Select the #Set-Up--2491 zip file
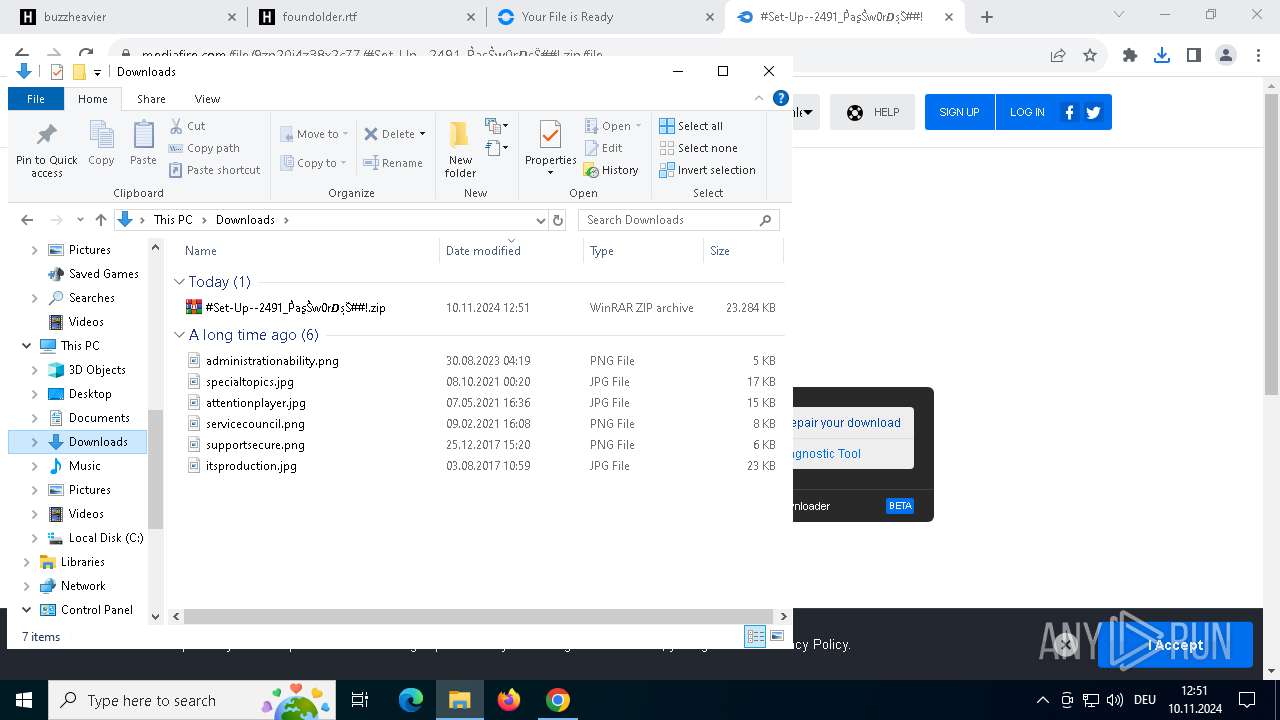 pyautogui.click(x=295, y=308)
